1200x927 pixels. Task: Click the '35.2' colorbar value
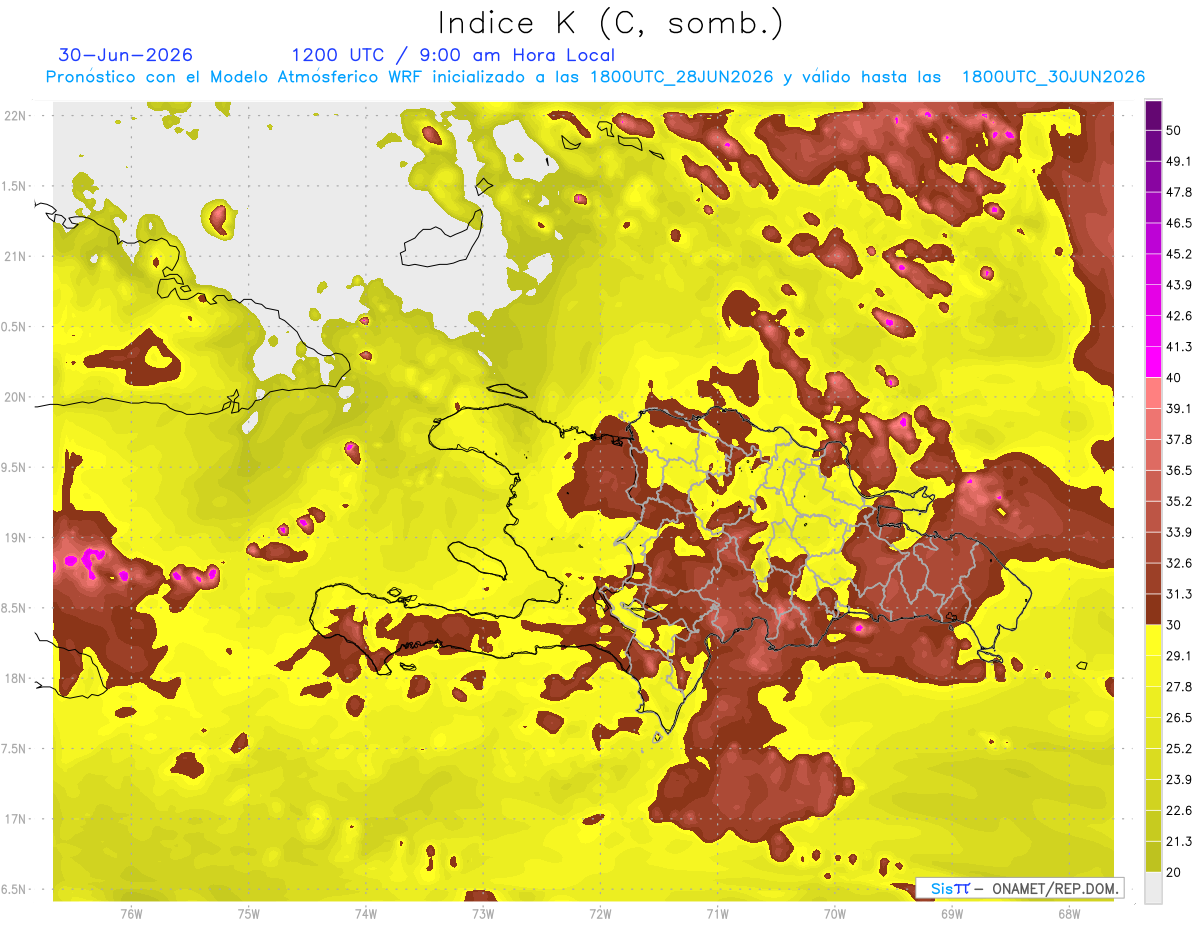[1178, 501]
